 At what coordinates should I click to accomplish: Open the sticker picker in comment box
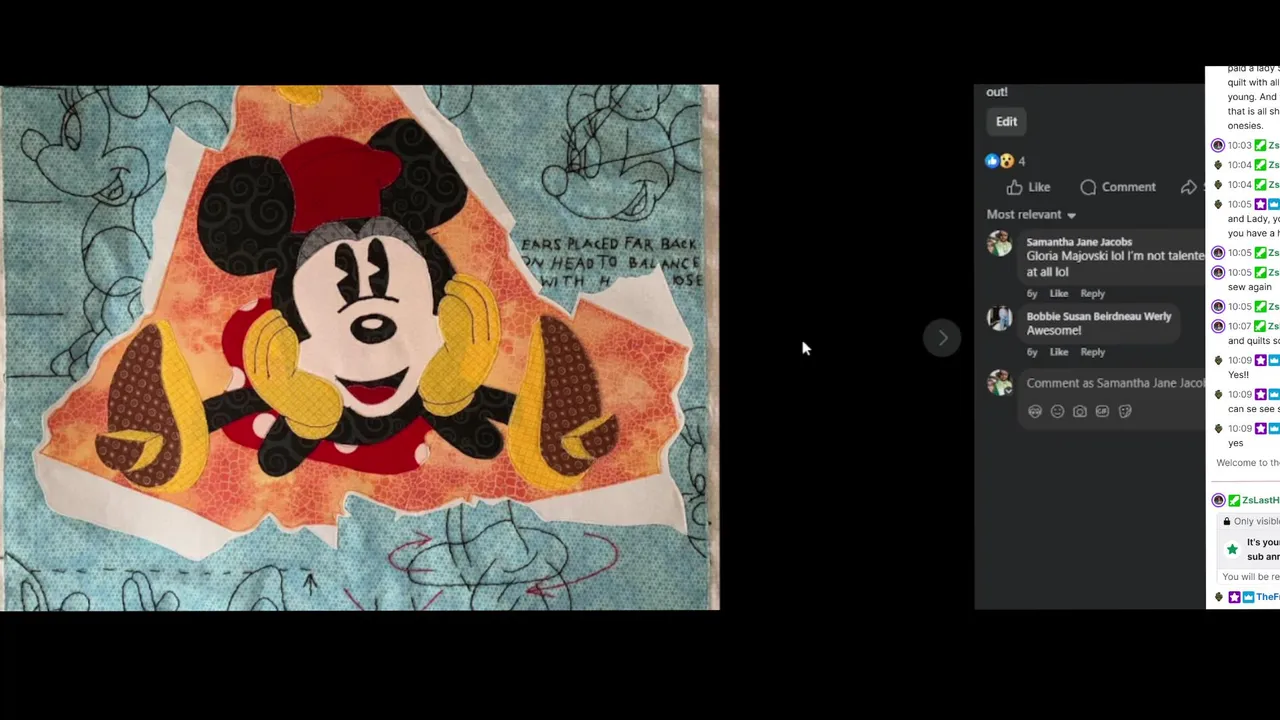(1125, 411)
